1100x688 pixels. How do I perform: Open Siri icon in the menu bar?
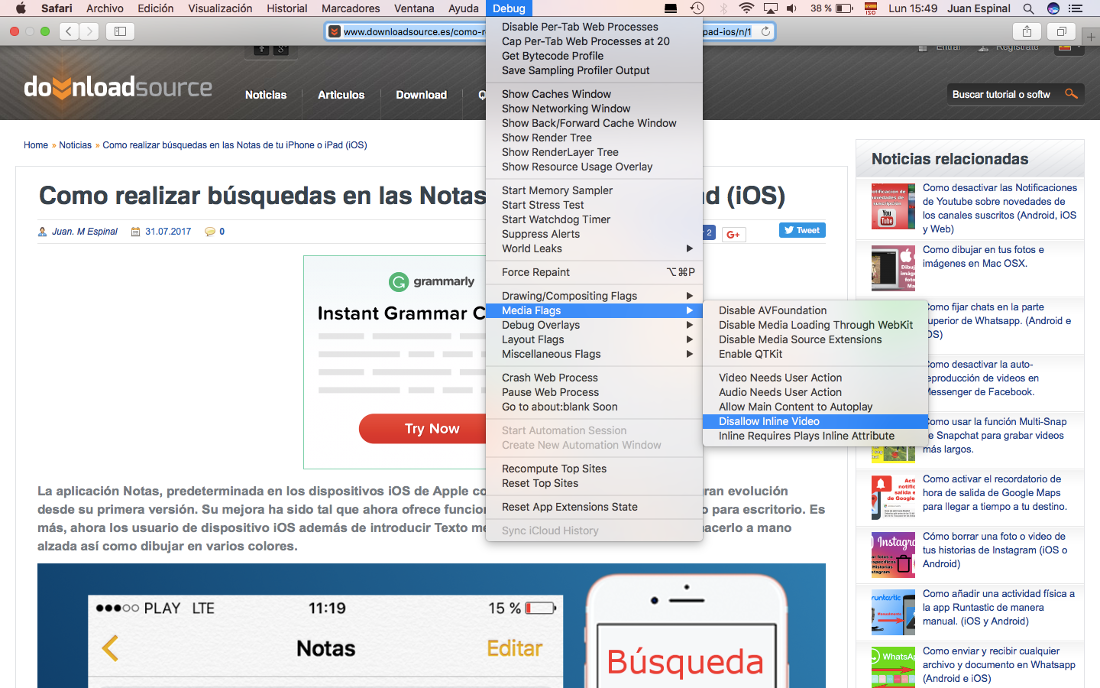click(1052, 8)
